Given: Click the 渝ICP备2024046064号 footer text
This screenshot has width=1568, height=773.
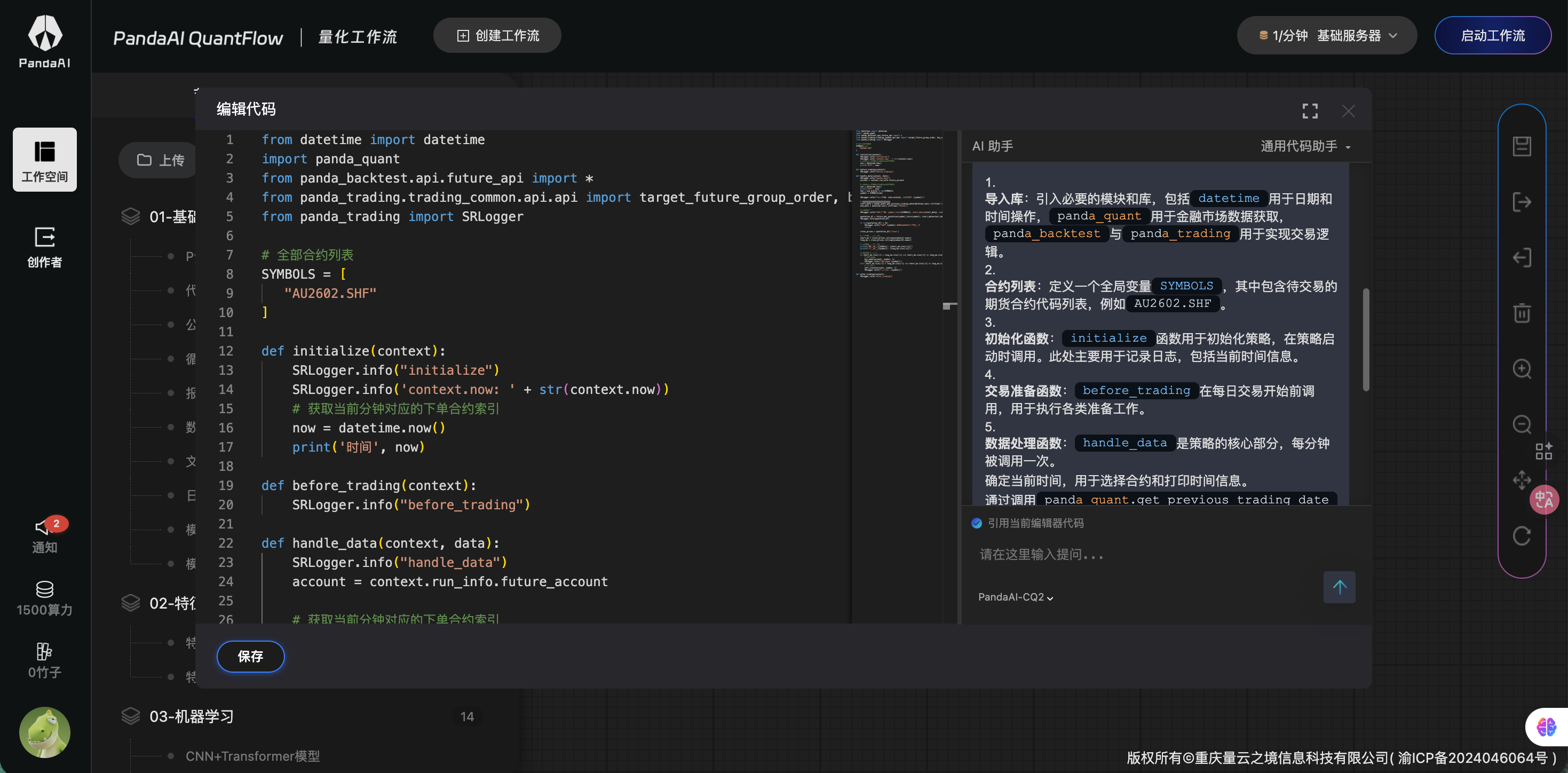Looking at the screenshot, I should pyautogui.click(x=1472, y=758).
